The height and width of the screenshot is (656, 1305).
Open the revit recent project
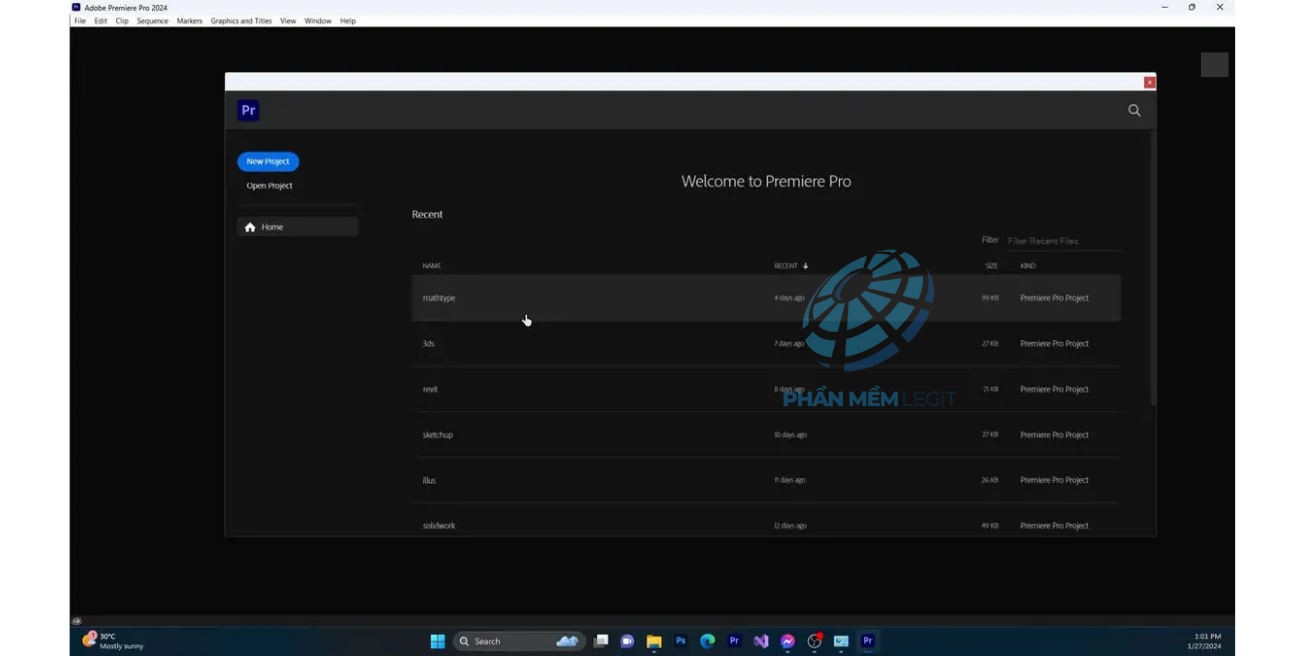(766, 389)
